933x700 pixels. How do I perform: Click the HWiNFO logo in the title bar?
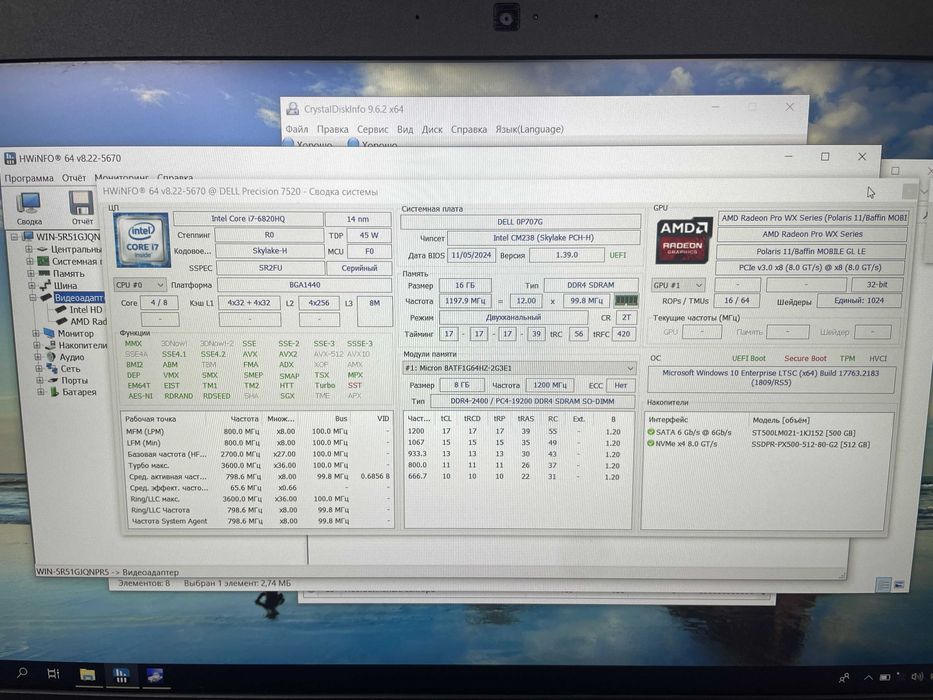[10, 158]
